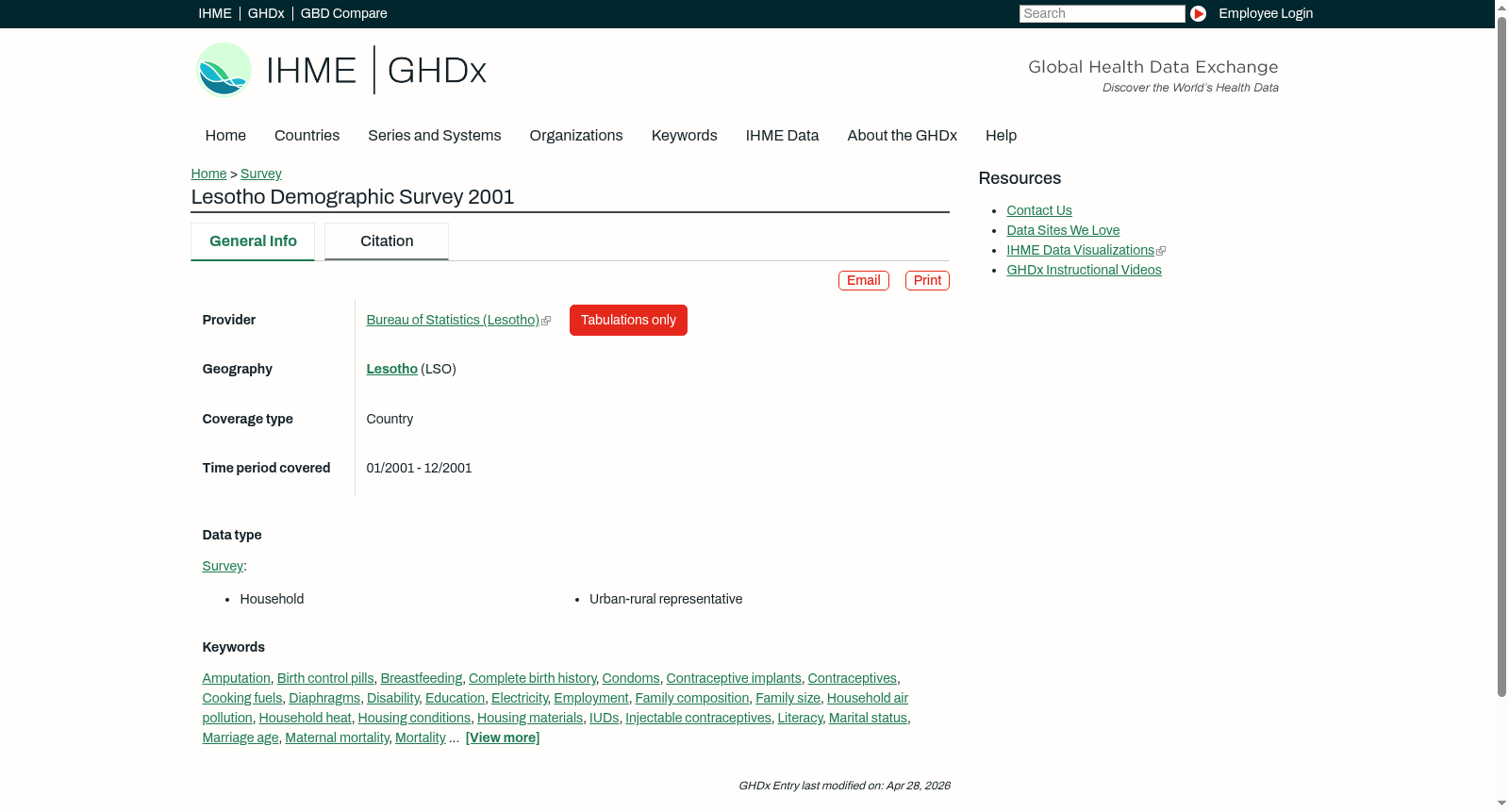The height and width of the screenshot is (812, 1509).
Task: Open the Breastfeeding keyword
Action: point(422,679)
